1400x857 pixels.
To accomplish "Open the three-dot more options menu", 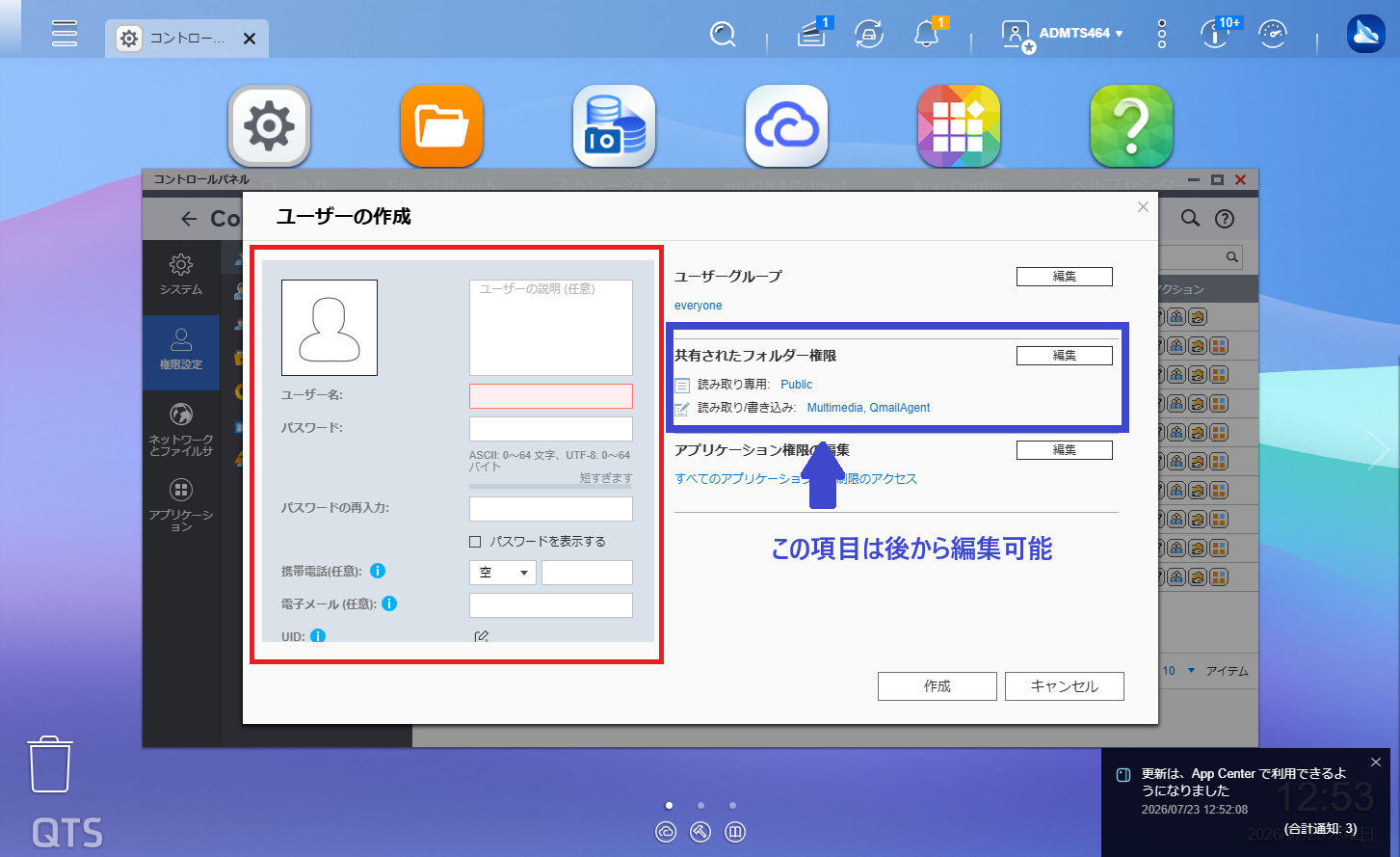I will [1162, 35].
